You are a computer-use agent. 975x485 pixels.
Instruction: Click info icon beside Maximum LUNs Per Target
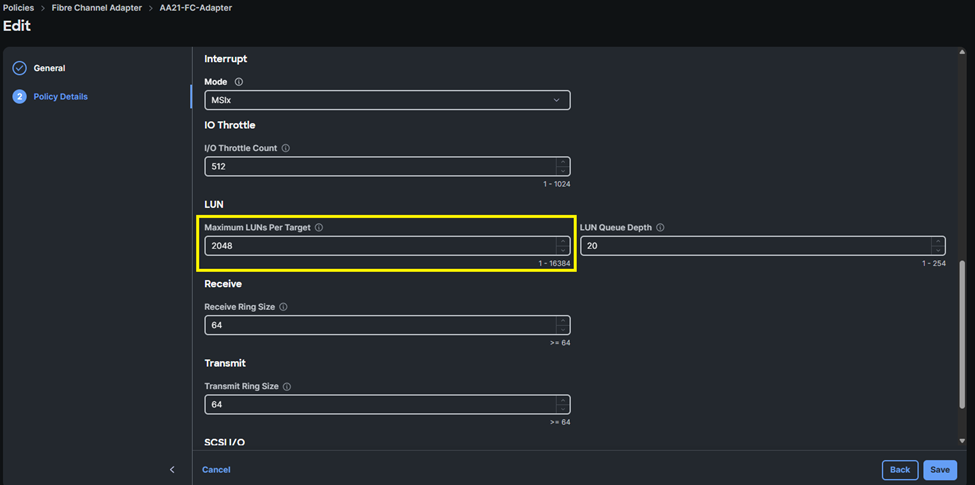coord(319,228)
